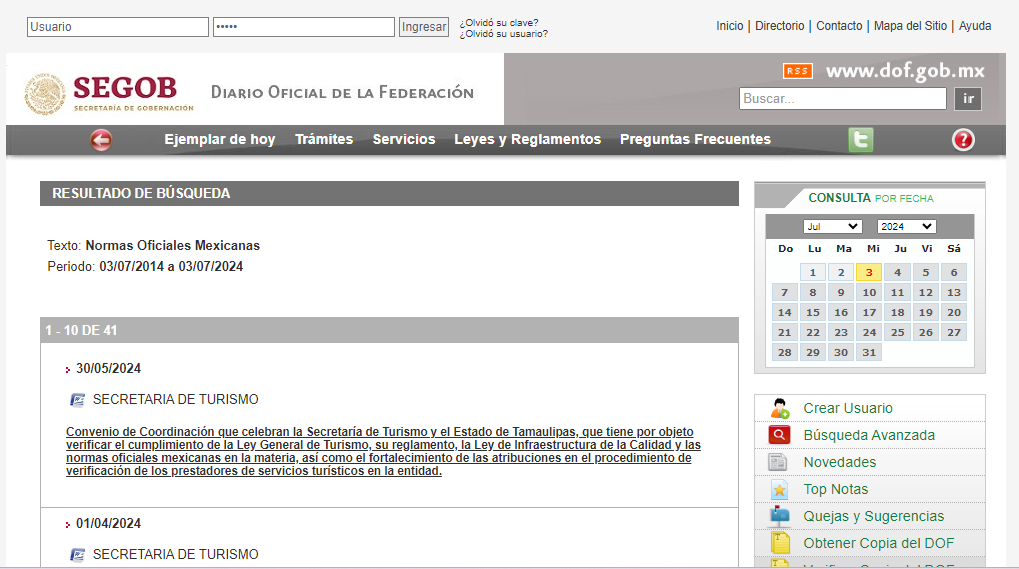Click the 30/05/2024 result date

109,368
